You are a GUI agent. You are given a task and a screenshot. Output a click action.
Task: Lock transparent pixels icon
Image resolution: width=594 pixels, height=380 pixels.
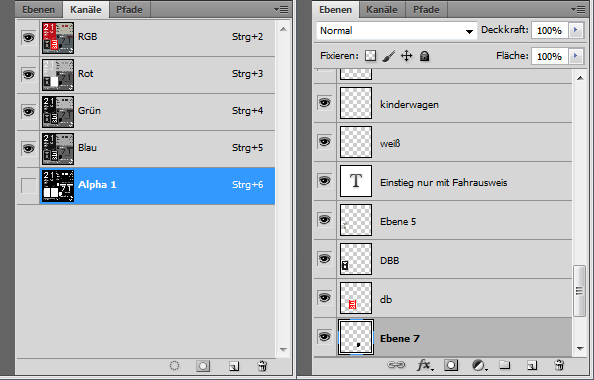pos(370,56)
